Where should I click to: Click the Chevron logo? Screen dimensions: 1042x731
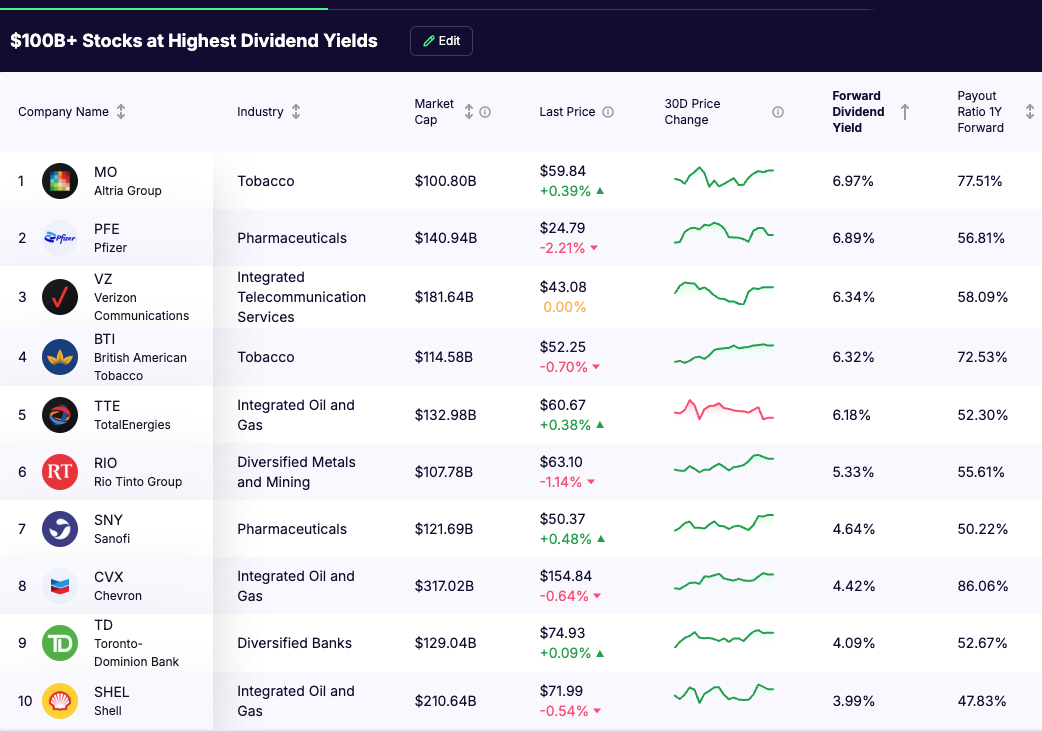[x=60, y=586]
